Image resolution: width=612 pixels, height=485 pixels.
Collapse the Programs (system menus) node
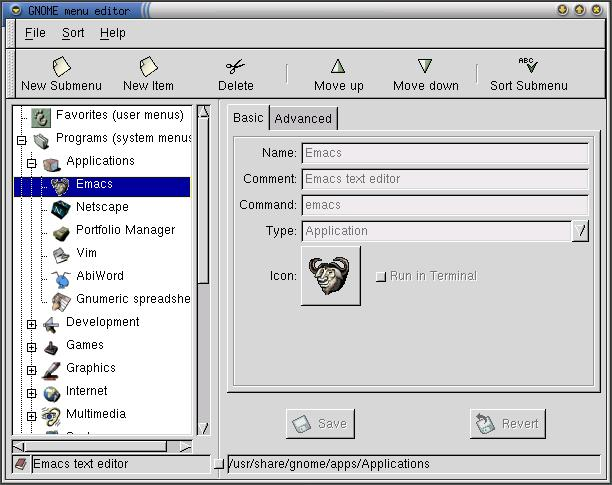[x=22, y=140]
